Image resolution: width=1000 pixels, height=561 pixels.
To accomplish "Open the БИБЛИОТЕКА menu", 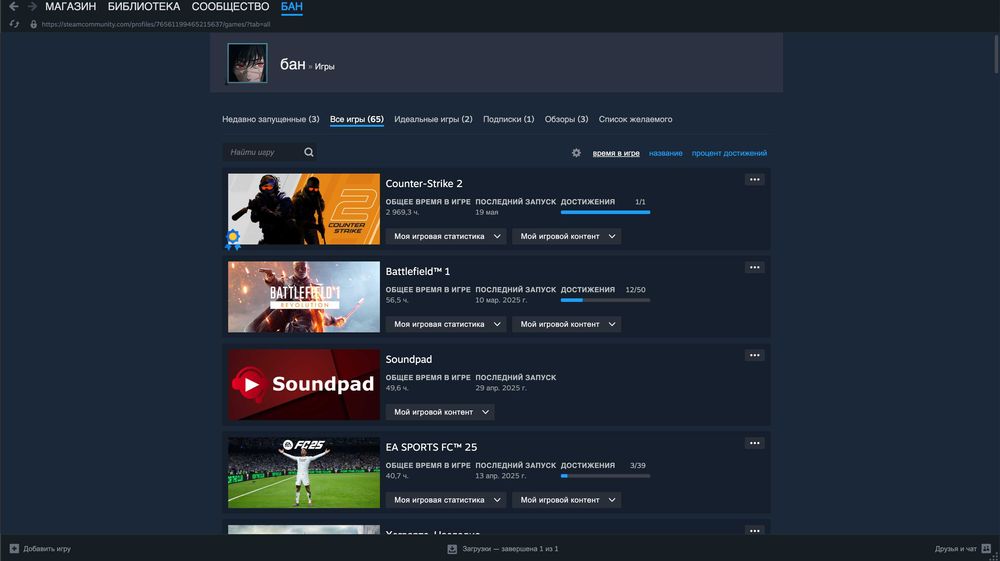I will pos(143,6).
